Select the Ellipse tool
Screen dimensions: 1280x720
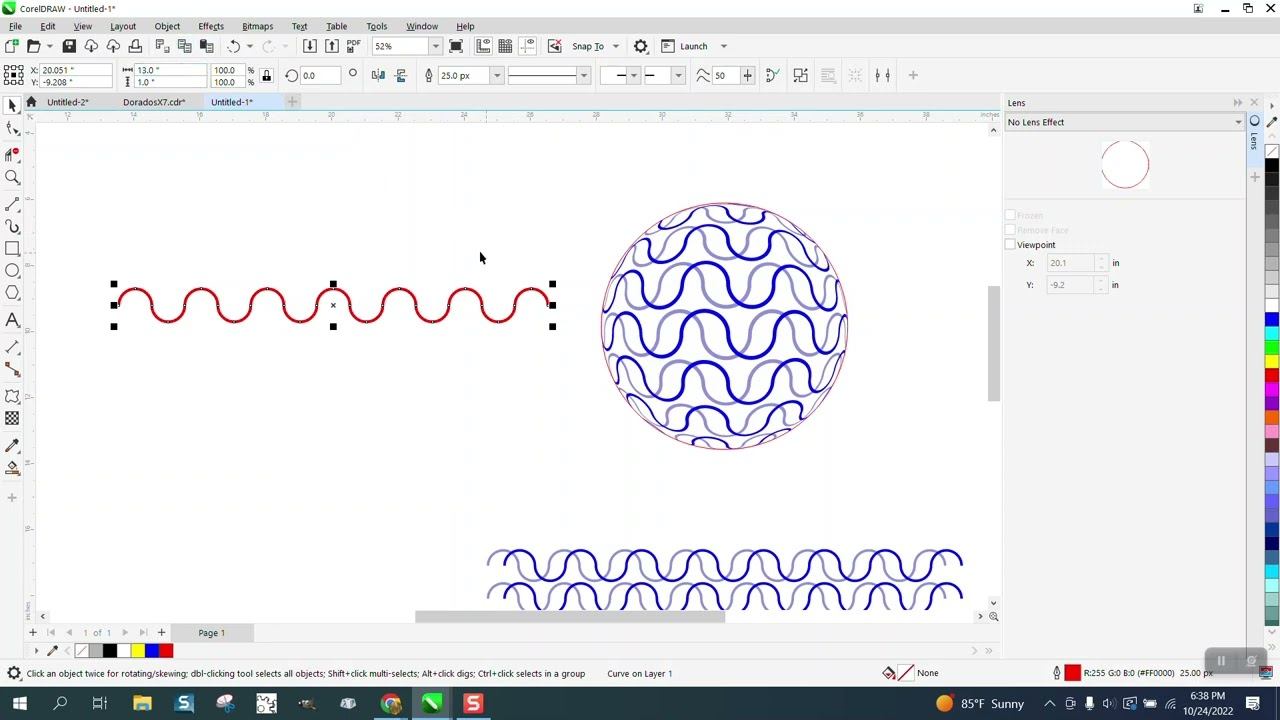pos(12,271)
